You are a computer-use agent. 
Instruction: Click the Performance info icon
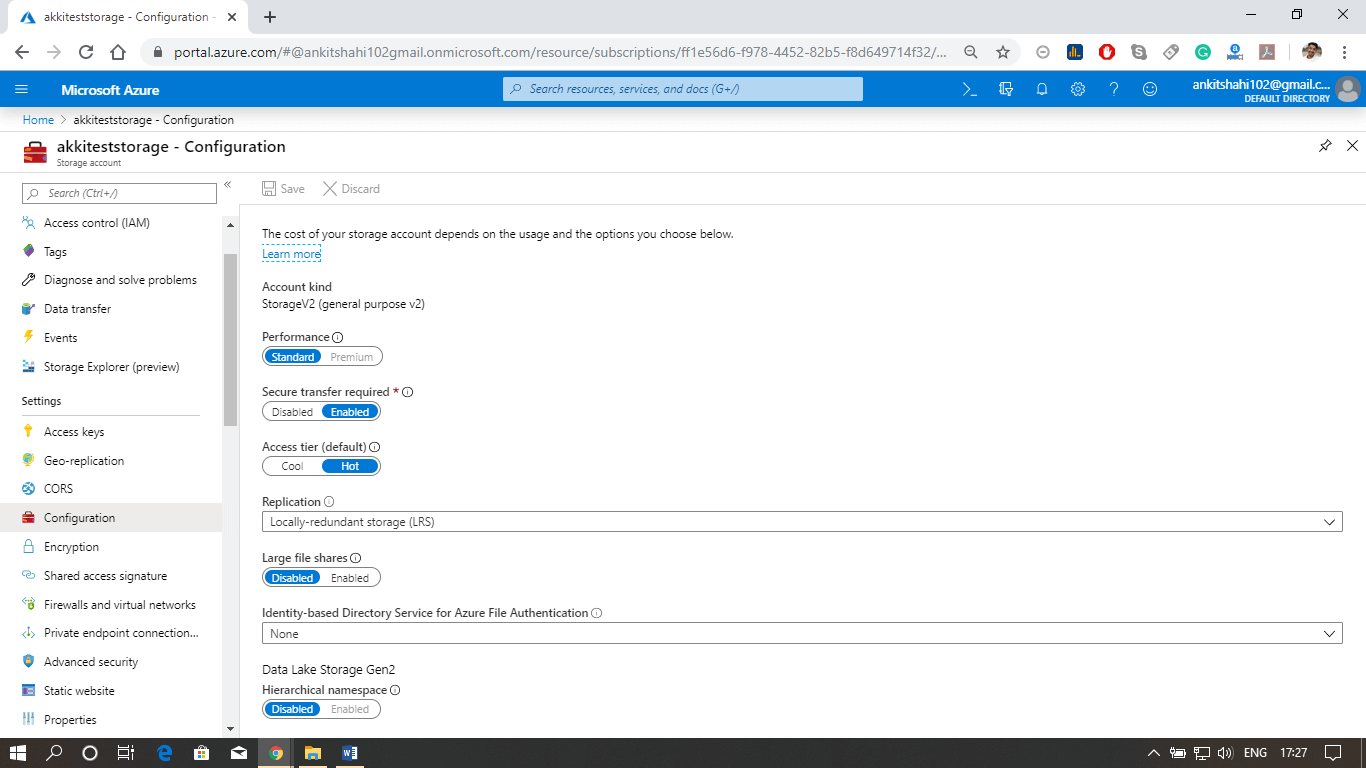(x=337, y=338)
